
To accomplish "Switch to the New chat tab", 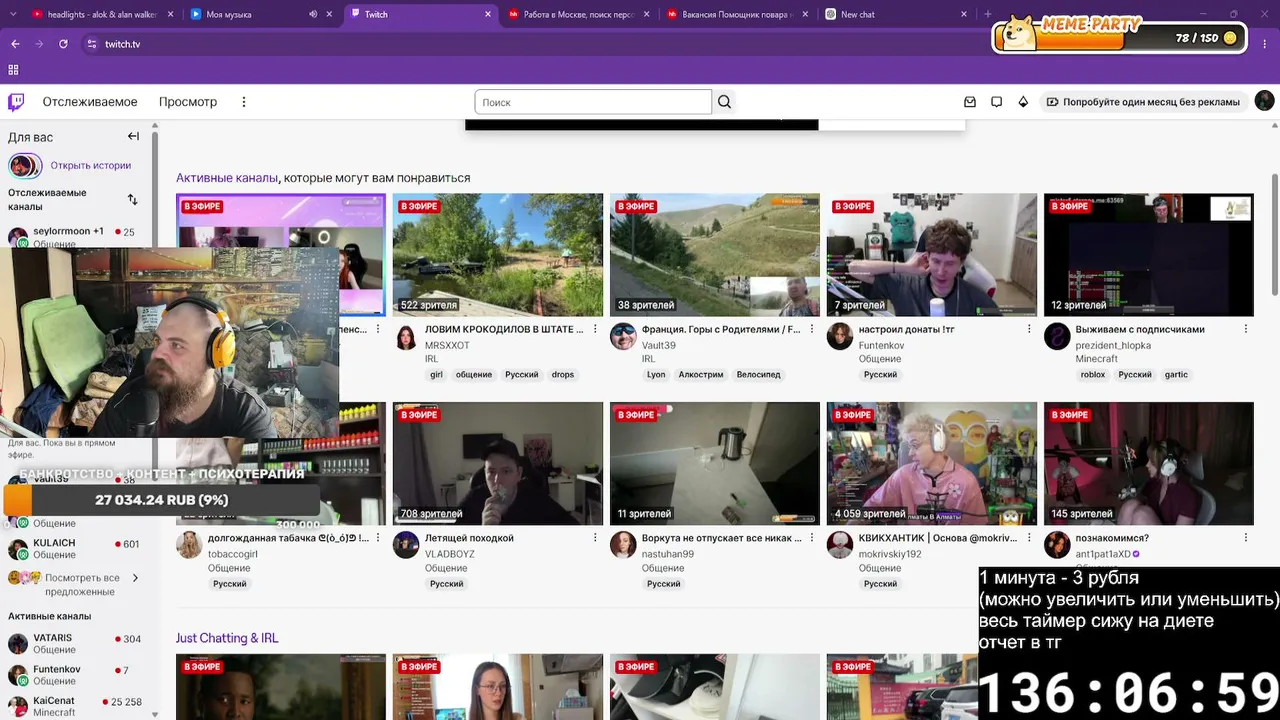I will [896, 14].
